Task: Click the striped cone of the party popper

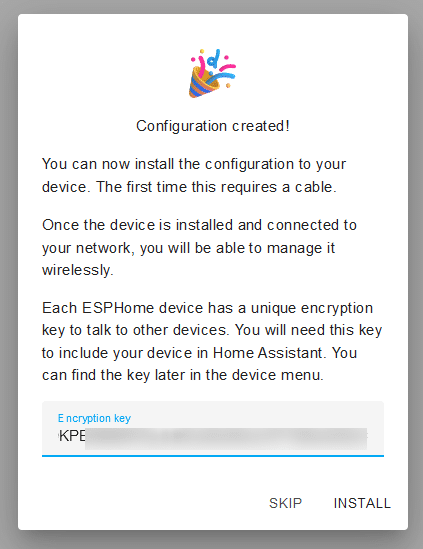Action: pyautogui.click(x=202, y=84)
